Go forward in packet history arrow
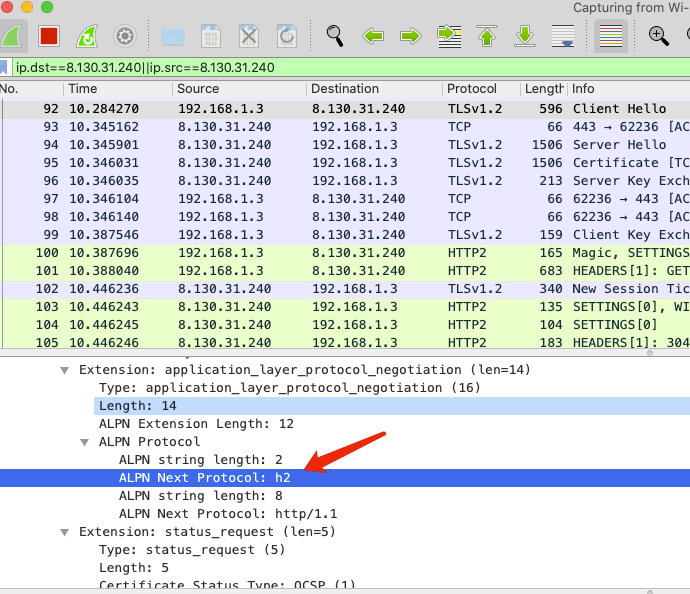This screenshot has width=690, height=594. 411,36
